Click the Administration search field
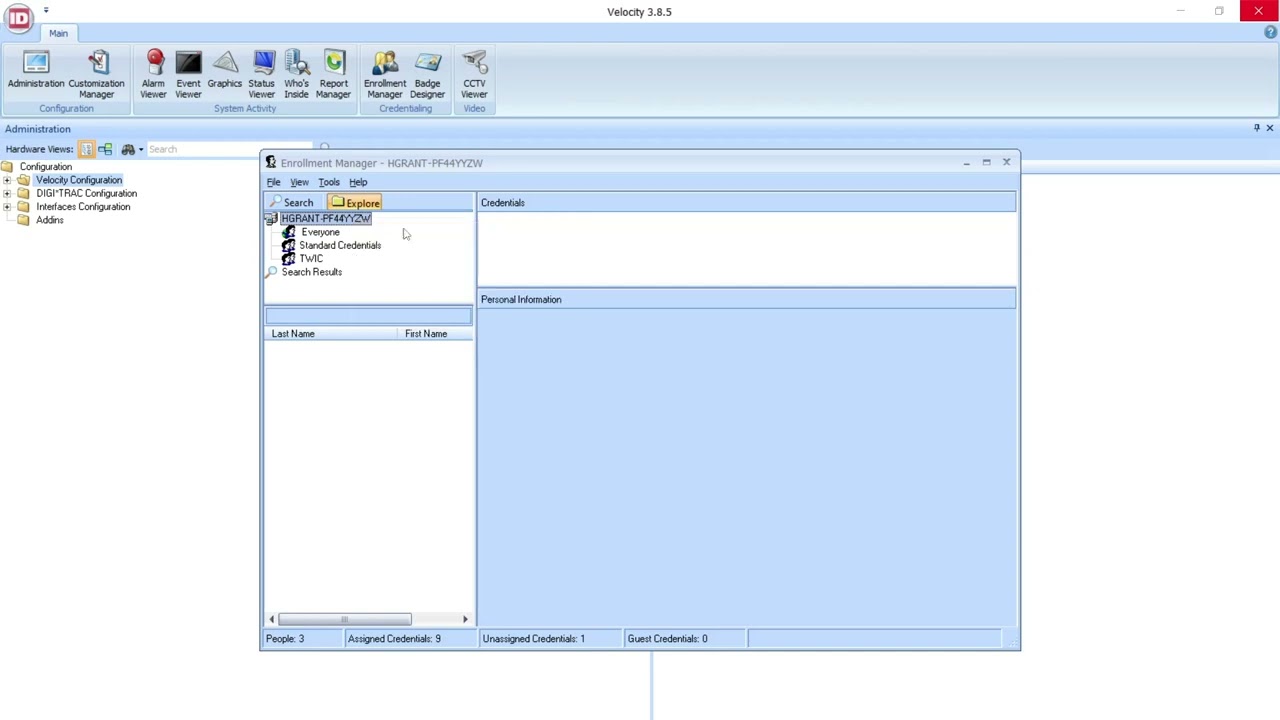The height and width of the screenshot is (720, 1280). [230, 149]
